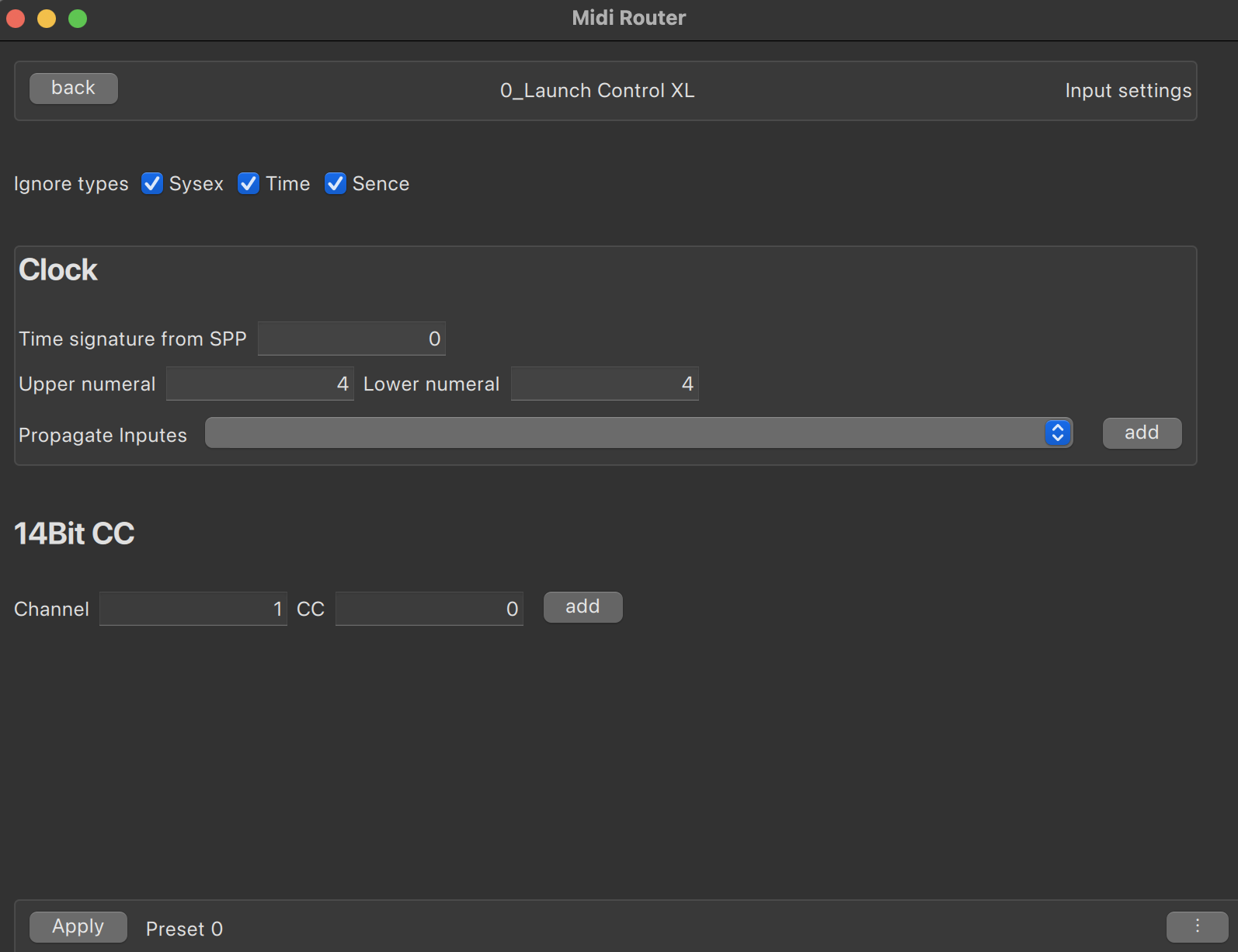Toggle the Sysex ignore checkbox
The height and width of the screenshot is (952, 1238).
tap(152, 184)
